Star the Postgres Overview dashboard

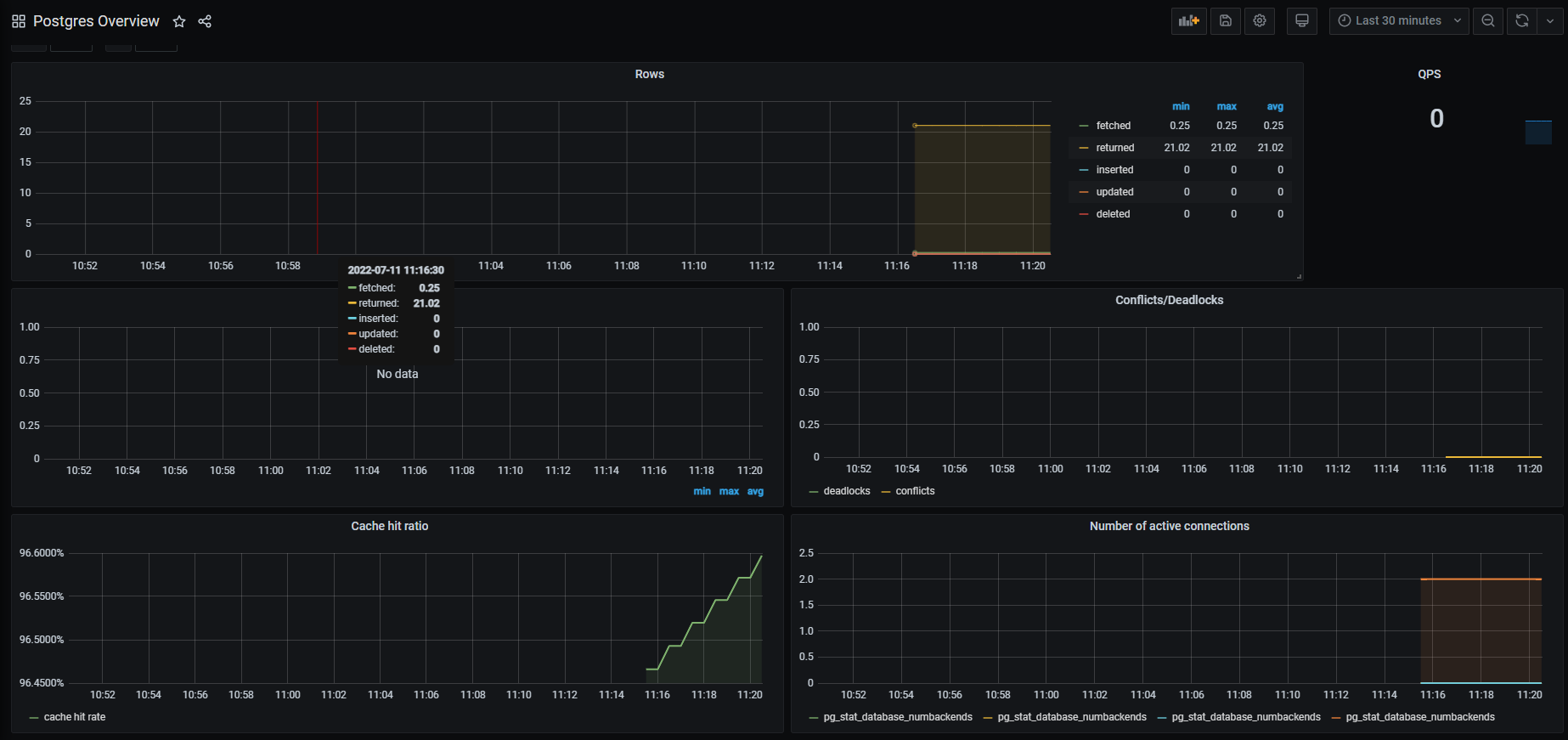coord(179,21)
